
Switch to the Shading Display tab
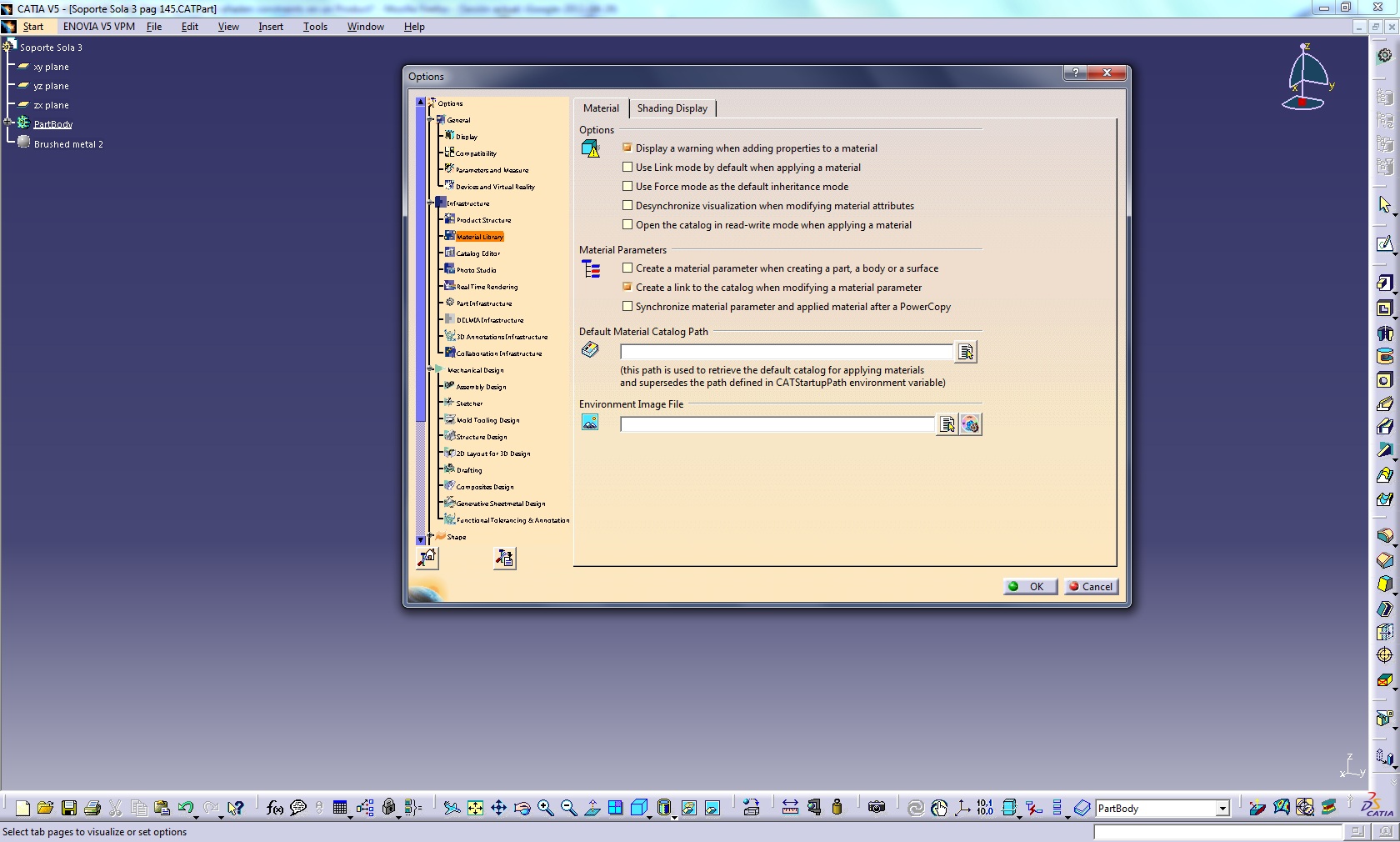672,108
